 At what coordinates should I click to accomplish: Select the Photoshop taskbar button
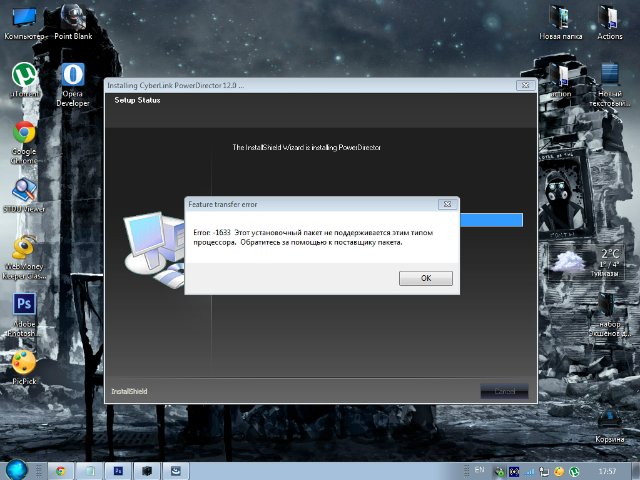119,469
